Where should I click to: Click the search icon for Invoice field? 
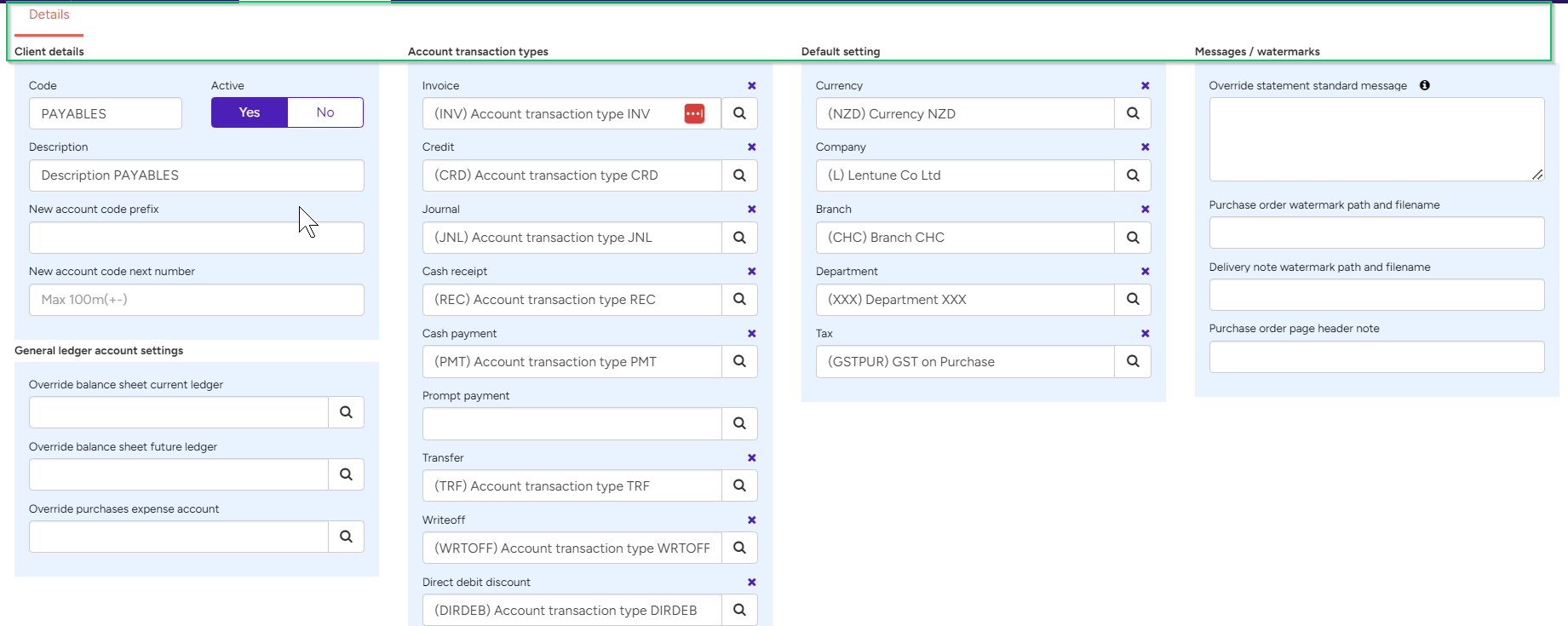739,113
